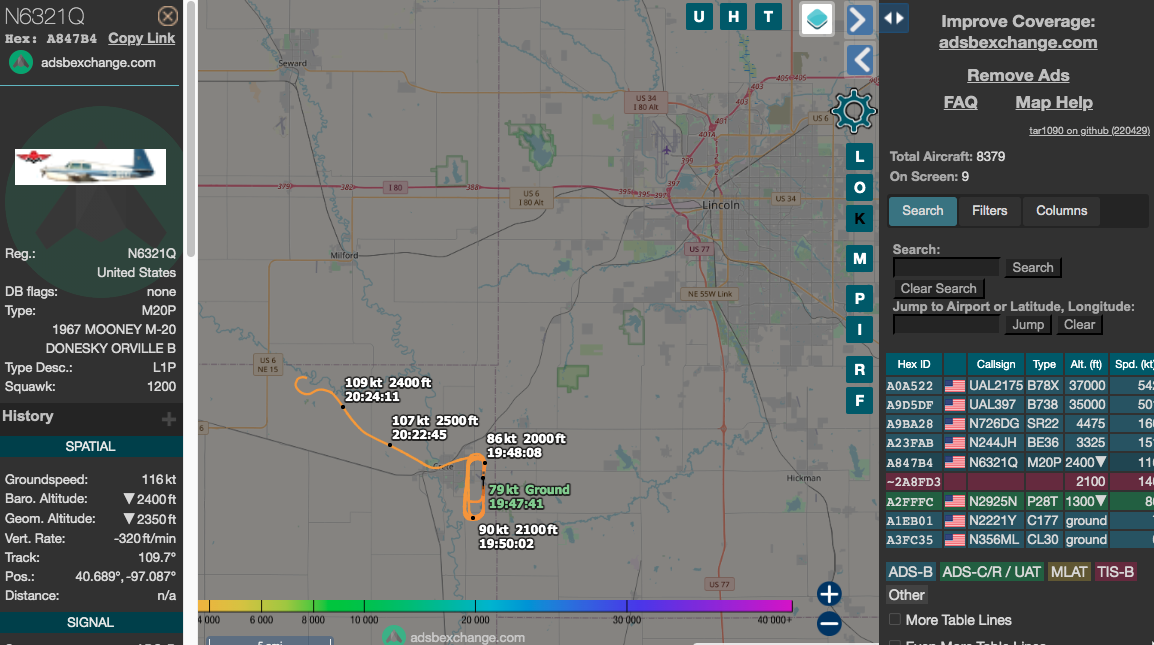Image resolution: width=1154 pixels, height=645 pixels.
Task: Click the Clear Search button
Action: (x=938, y=289)
